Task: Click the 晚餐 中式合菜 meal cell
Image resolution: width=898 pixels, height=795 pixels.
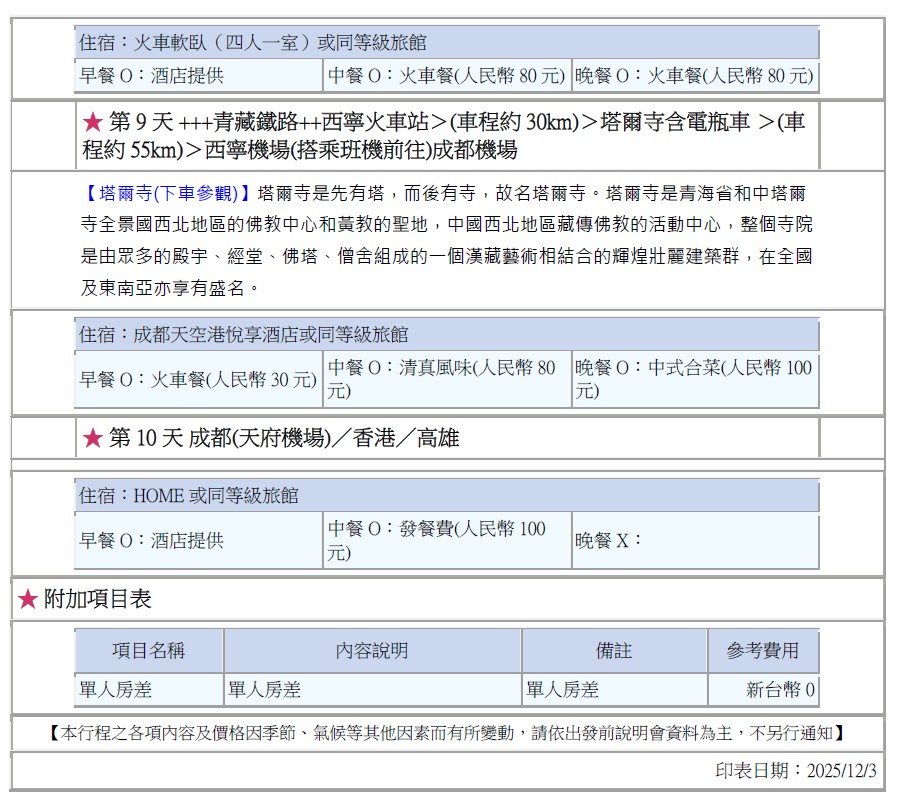Action: (694, 379)
